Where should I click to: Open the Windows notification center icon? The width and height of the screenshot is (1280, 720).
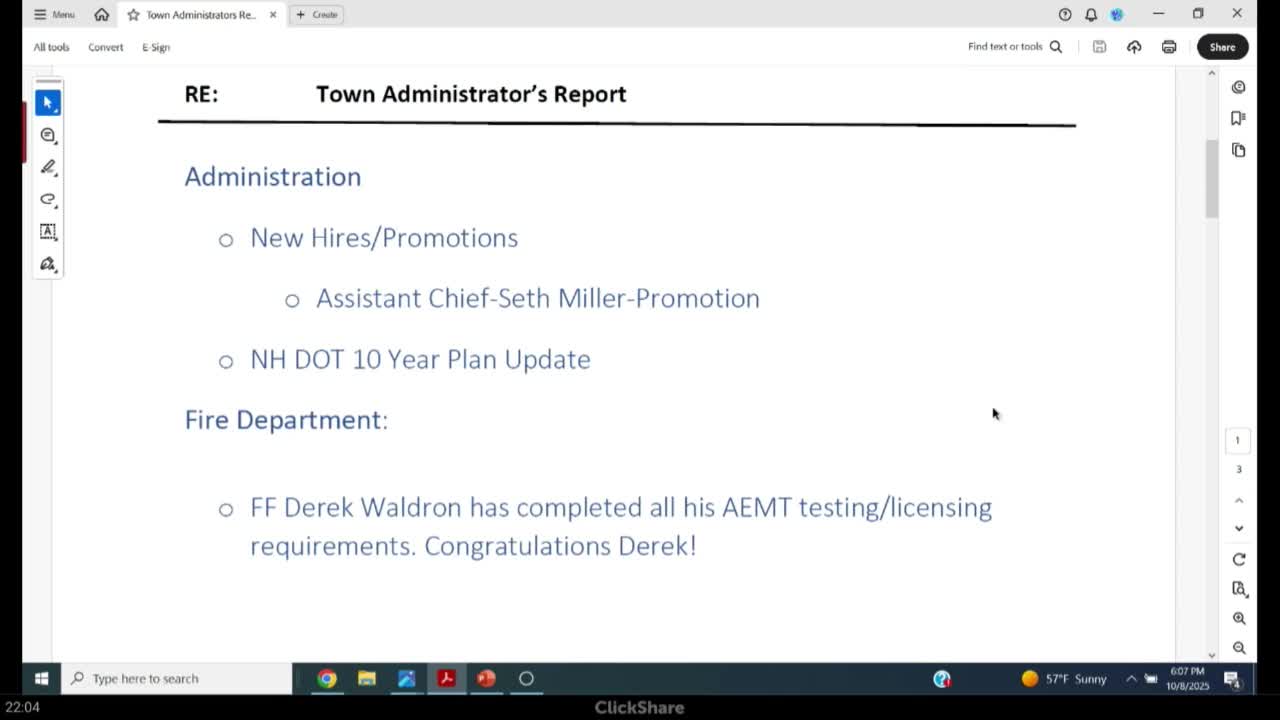click(1232, 679)
